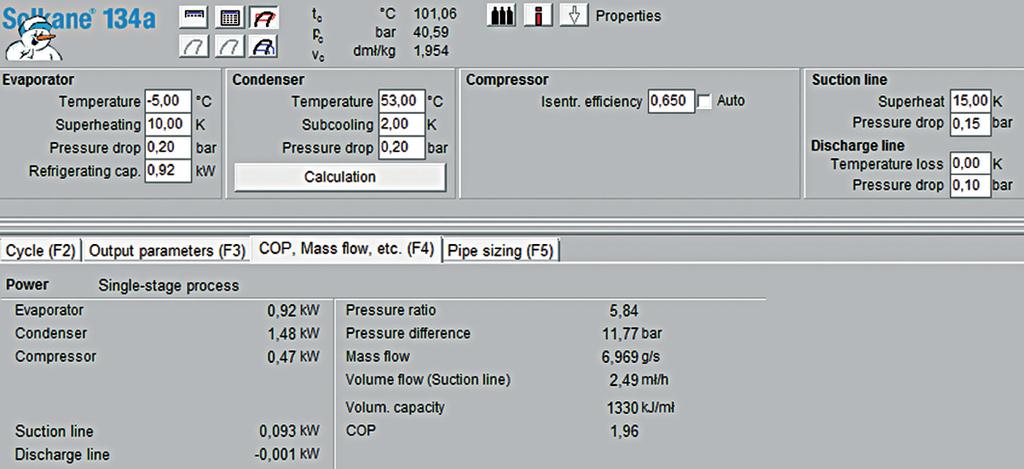1024x469 pixels.
Task: Click the ruler units icon in toolbar
Action: (193, 18)
